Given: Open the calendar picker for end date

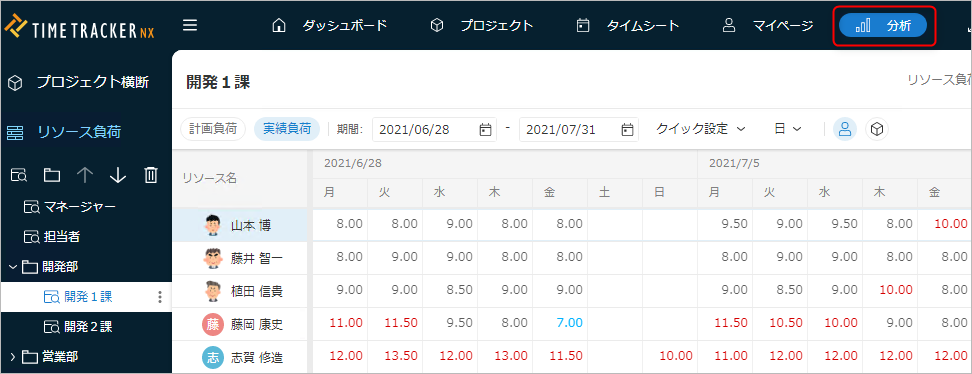Looking at the screenshot, I should click(627, 130).
